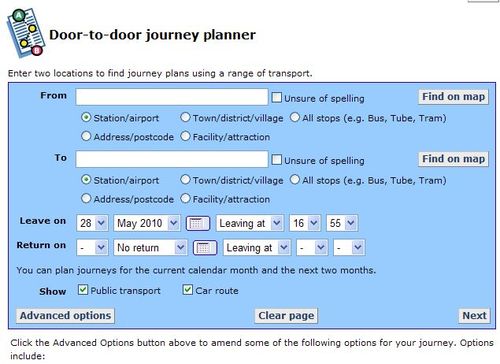Image resolution: width=500 pixels, height=364 pixels.
Task: Select From Town/district/village radio option
Action: click(185, 117)
